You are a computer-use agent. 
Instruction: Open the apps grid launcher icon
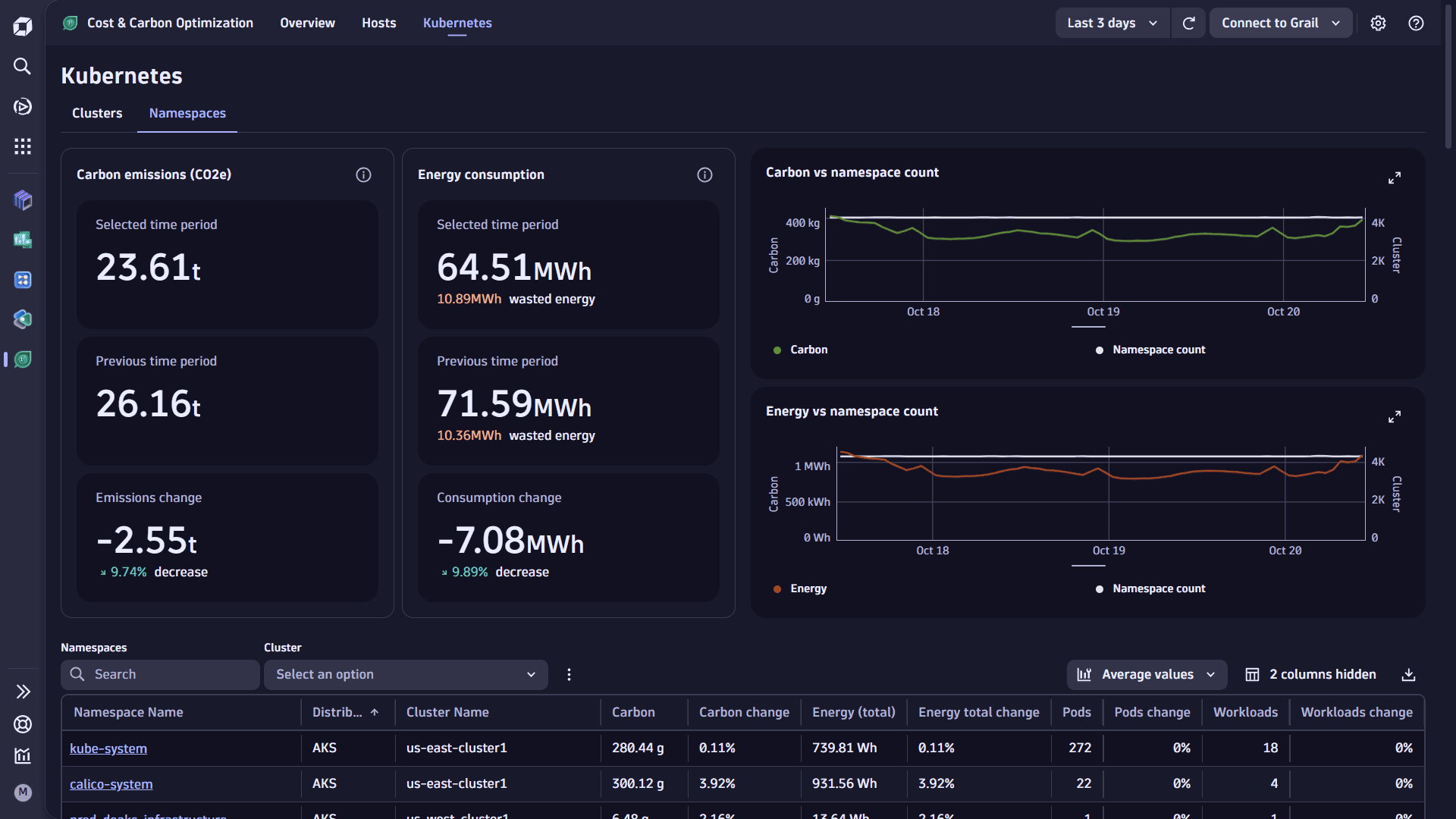23,146
